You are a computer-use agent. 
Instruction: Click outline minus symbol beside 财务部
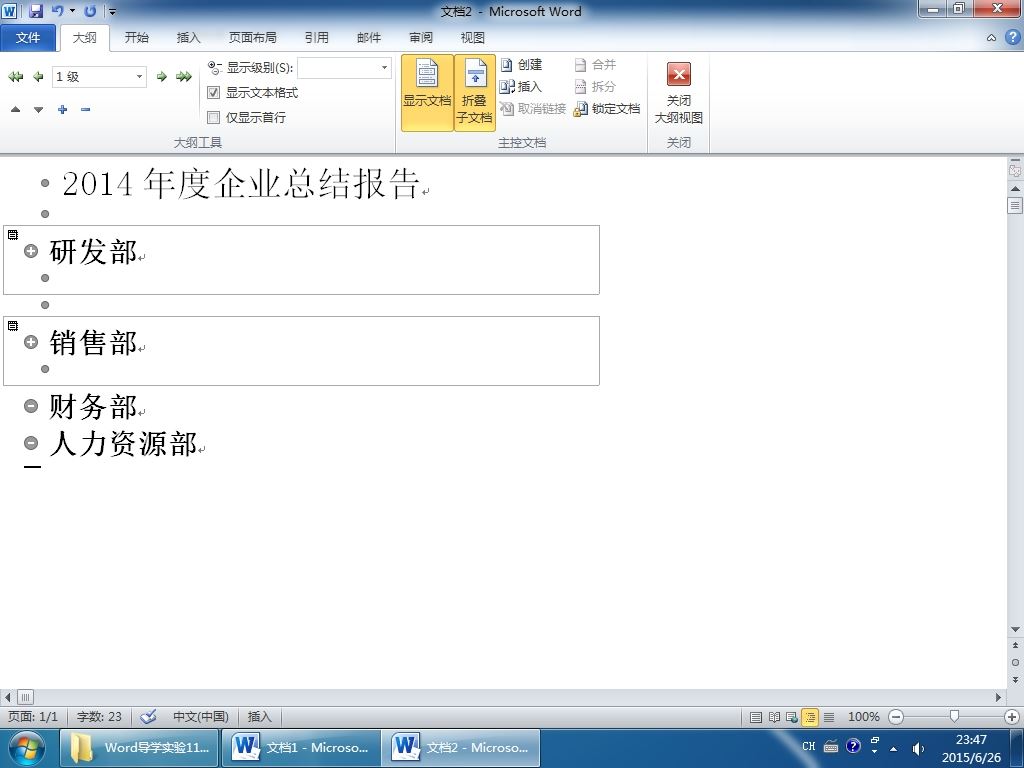pos(31,406)
